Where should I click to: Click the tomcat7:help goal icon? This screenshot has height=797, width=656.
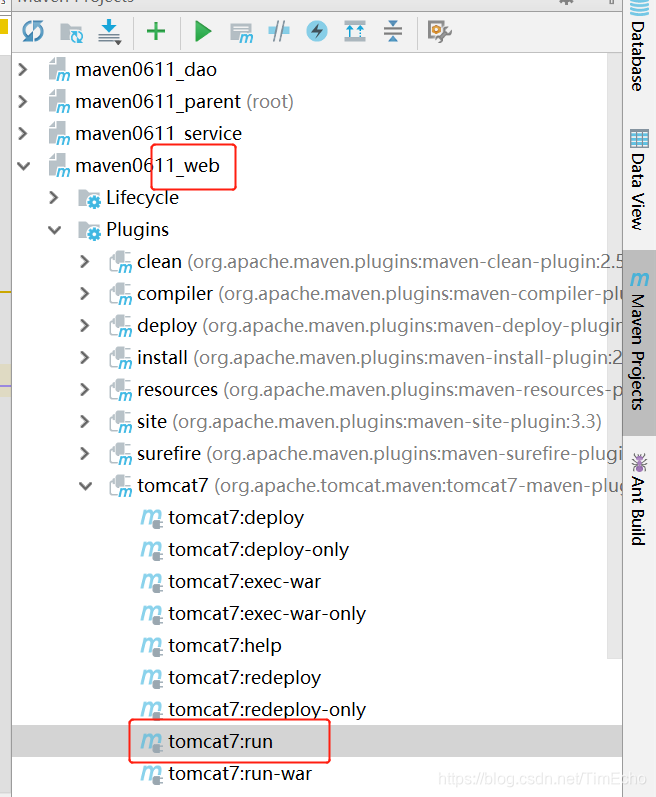coord(151,647)
